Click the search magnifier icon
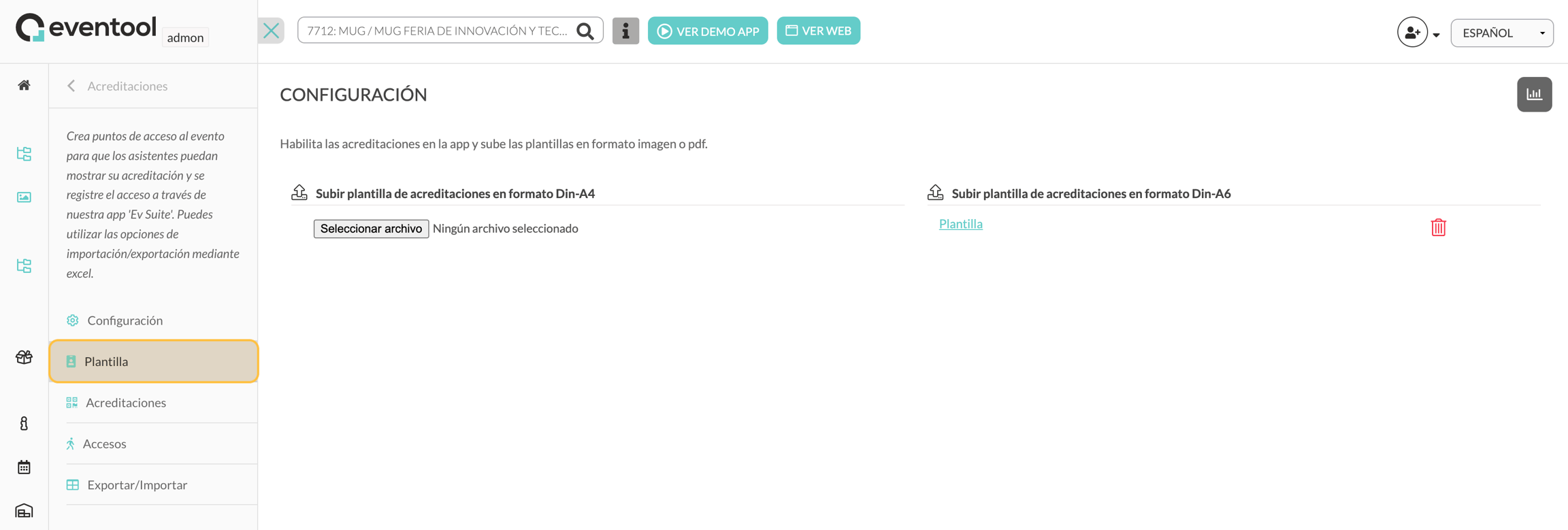This screenshot has width=1568, height=530. point(585,31)
